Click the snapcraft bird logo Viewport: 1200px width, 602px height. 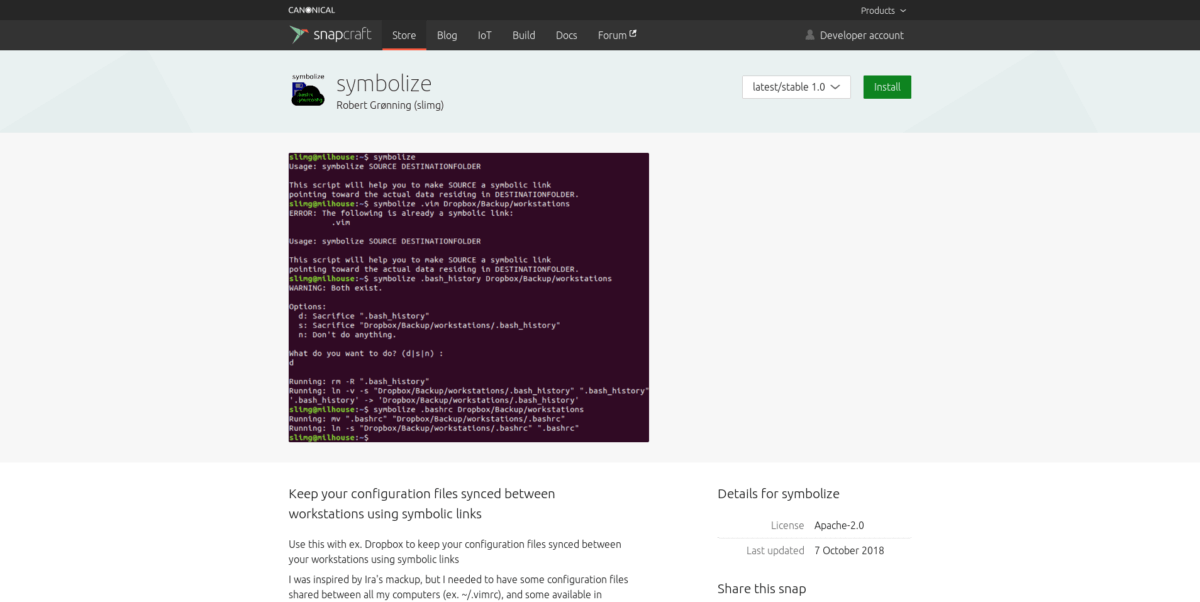tap(298, 35)
